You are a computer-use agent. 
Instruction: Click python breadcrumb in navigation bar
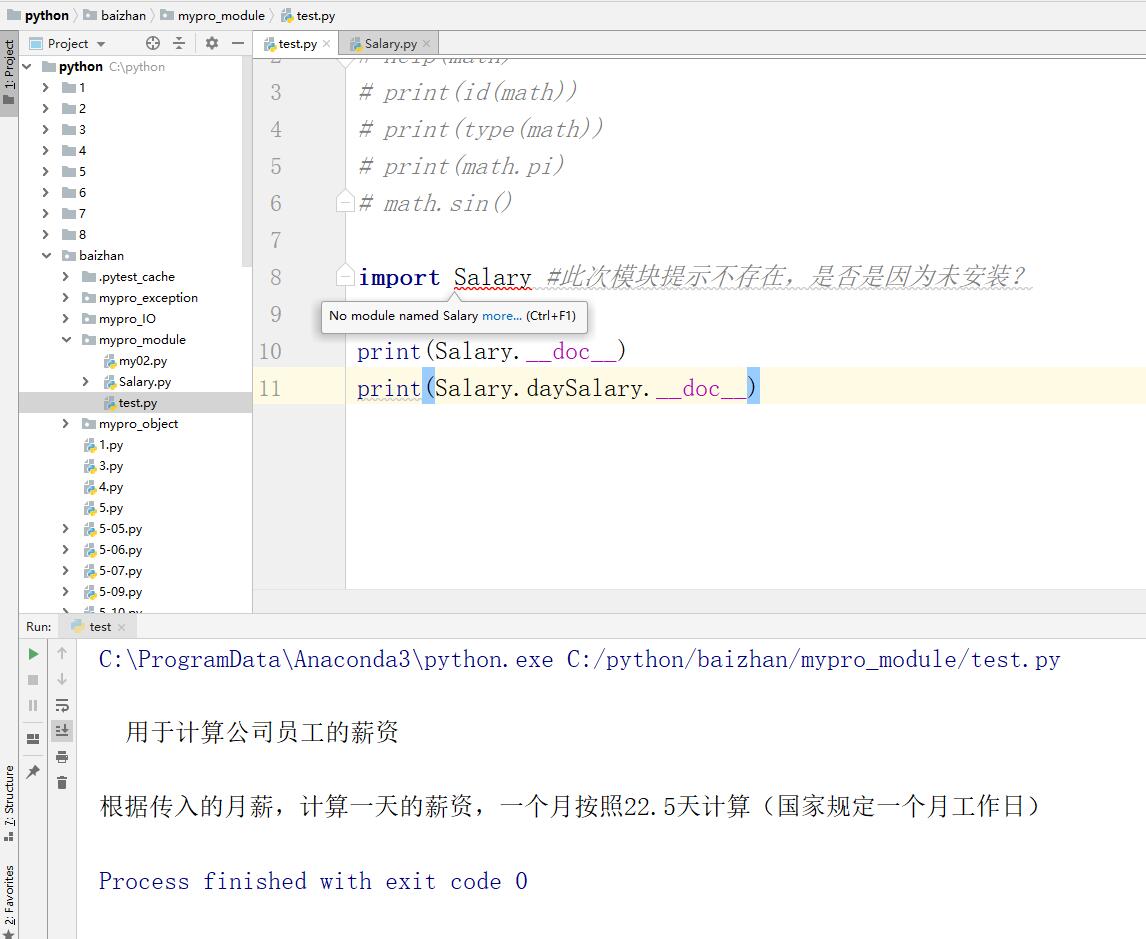click(x=38, y=15)
